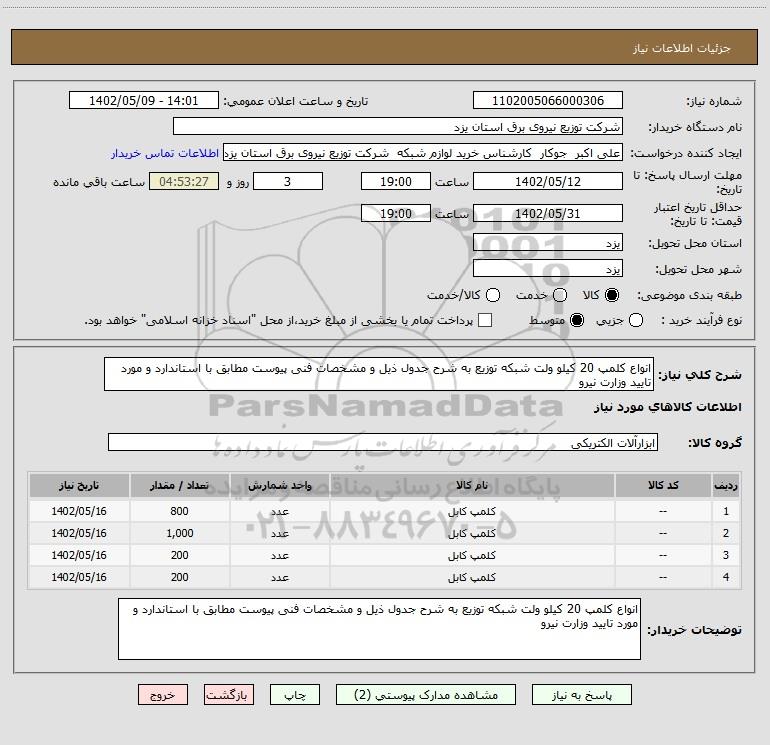Click the شماره نیاز field 1102005066000306
770x745 pixels.
click(x=548, y=101)
